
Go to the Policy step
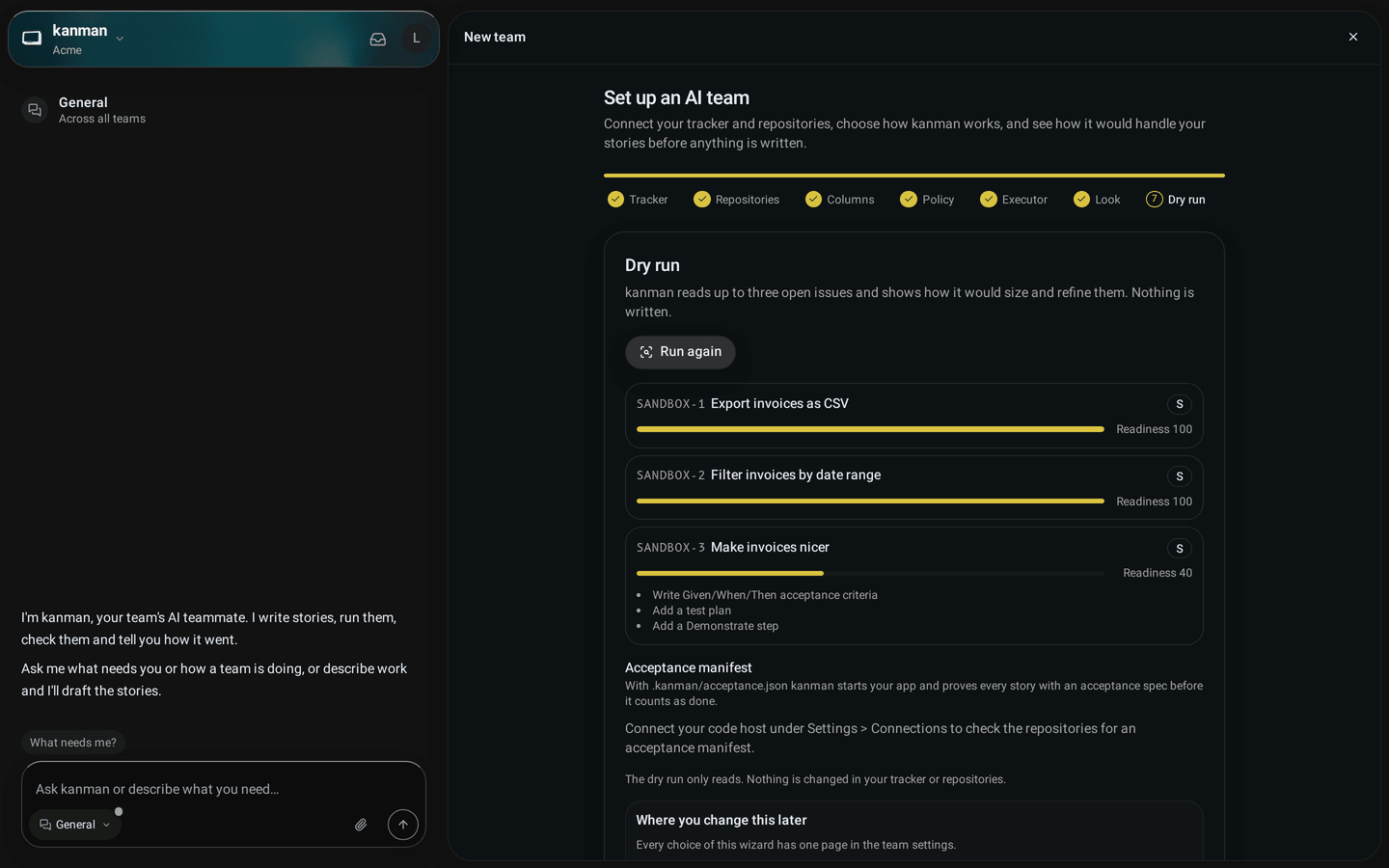(x=927, y=200)
